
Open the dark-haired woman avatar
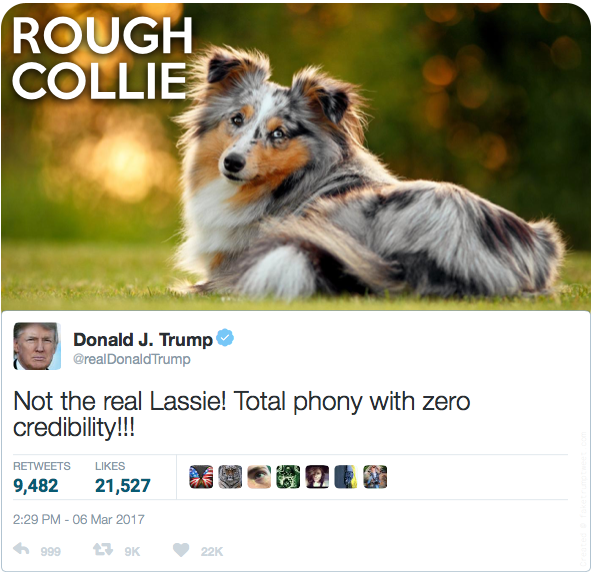click(x=317, y=476)
